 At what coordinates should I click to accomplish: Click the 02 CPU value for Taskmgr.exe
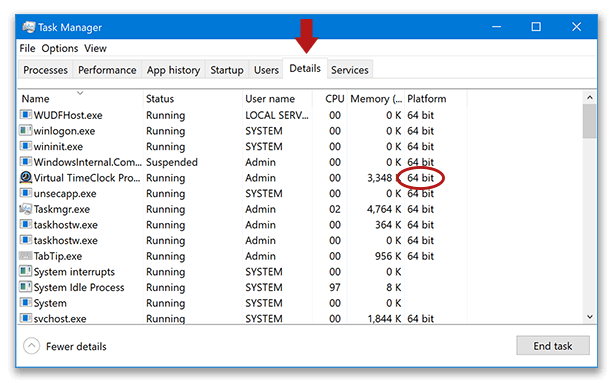tap(335, 209)
